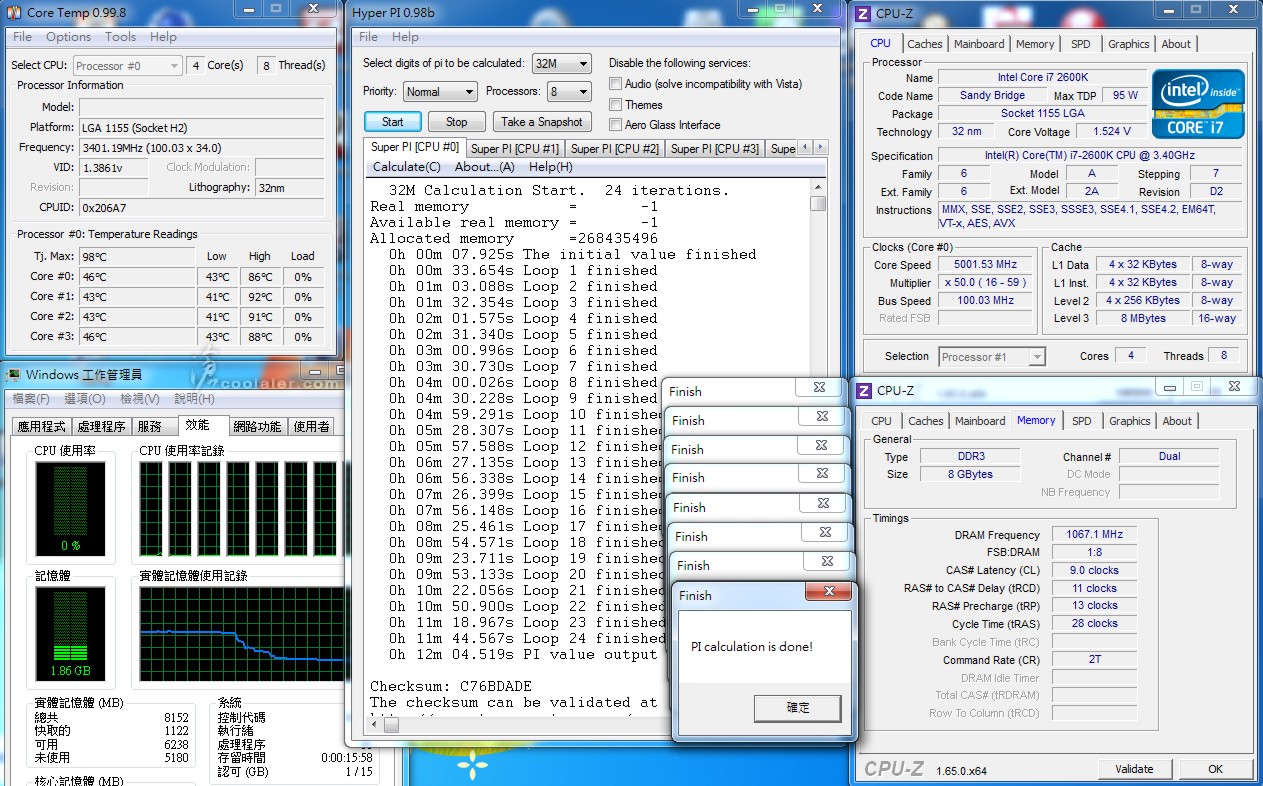Open Core Temp Help menu
This screenshot has height=786, width=1263.
click(164, 37)
